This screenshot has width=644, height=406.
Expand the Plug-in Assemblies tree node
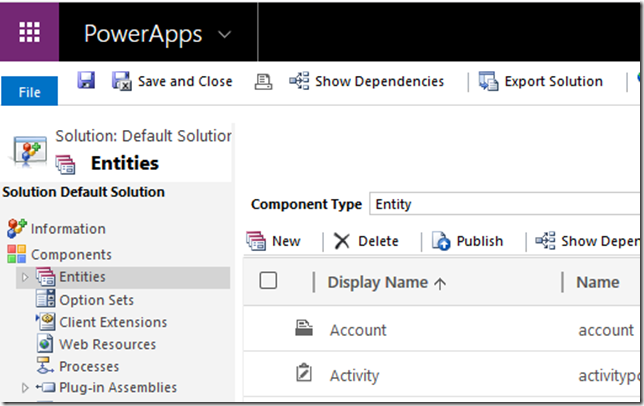point(26,387)
